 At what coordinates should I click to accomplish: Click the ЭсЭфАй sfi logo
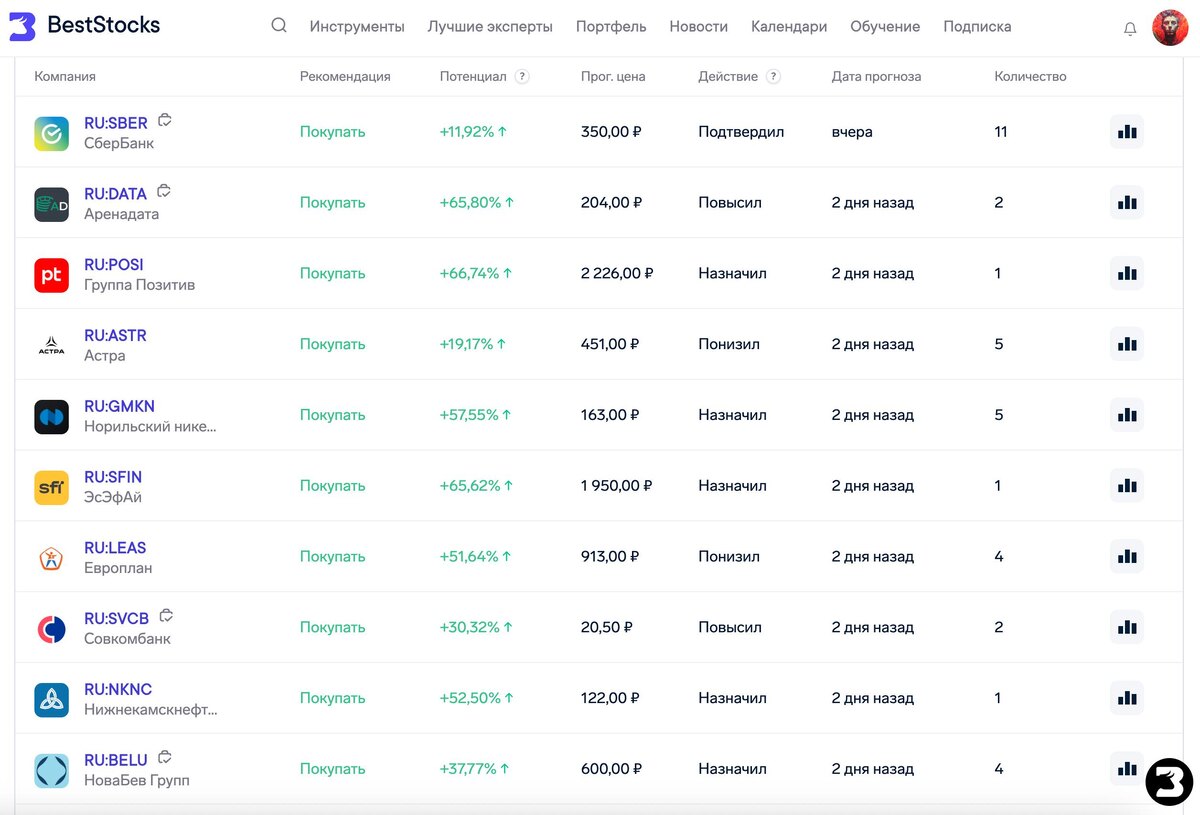pyautogui.click(x=51, y=487)
